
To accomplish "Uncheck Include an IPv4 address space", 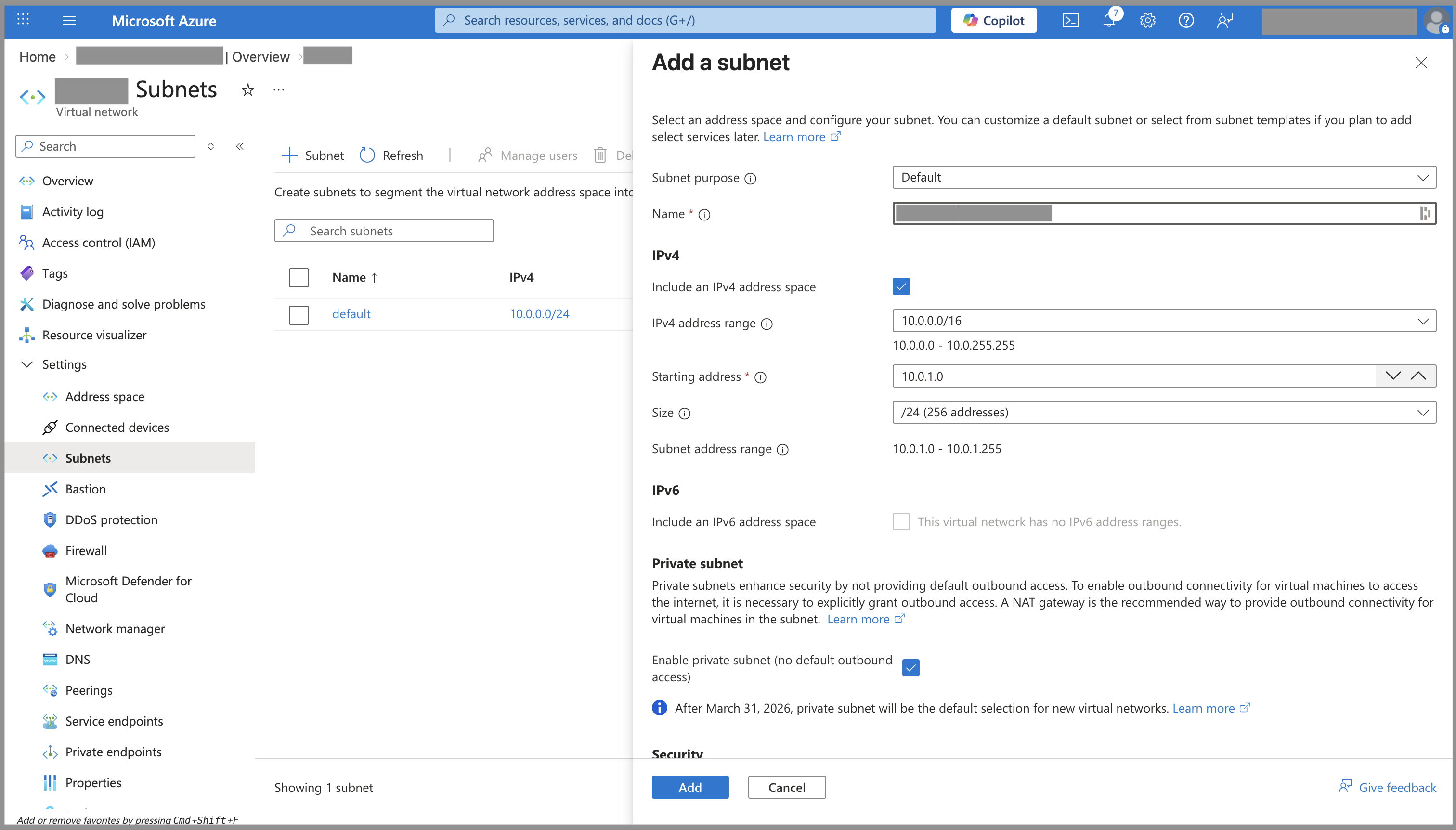I will tap(901, 286).
